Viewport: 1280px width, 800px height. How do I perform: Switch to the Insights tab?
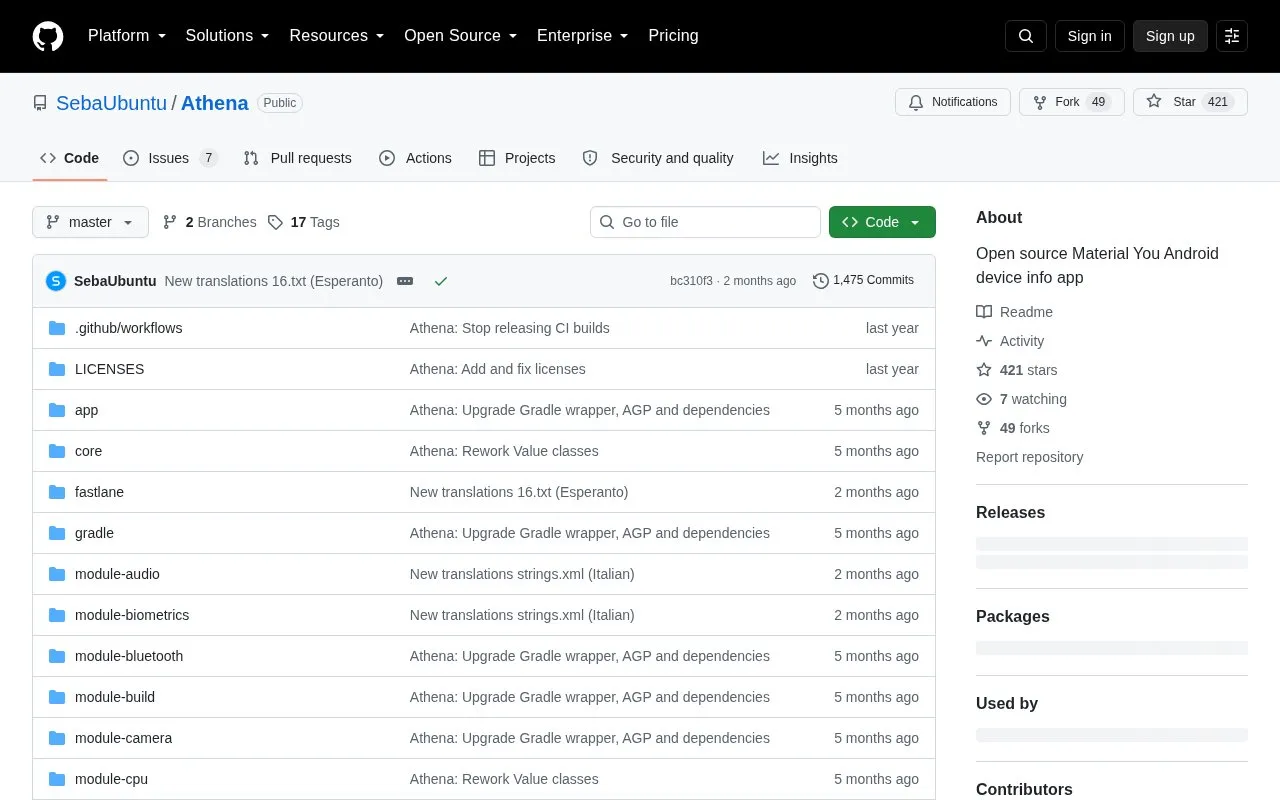tap(800, 158)
